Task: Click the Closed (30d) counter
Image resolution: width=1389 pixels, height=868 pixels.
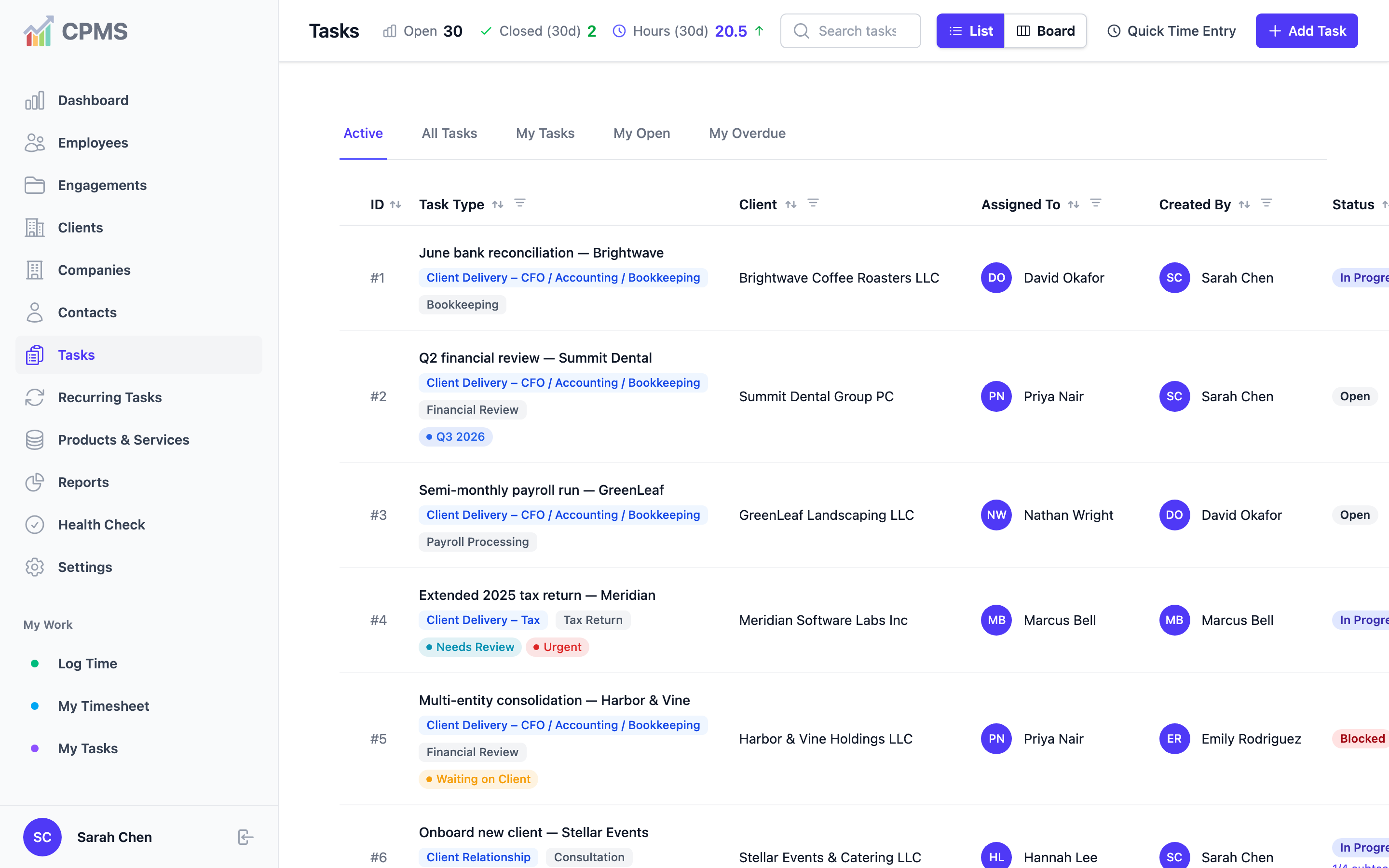Action: [538, 31]
